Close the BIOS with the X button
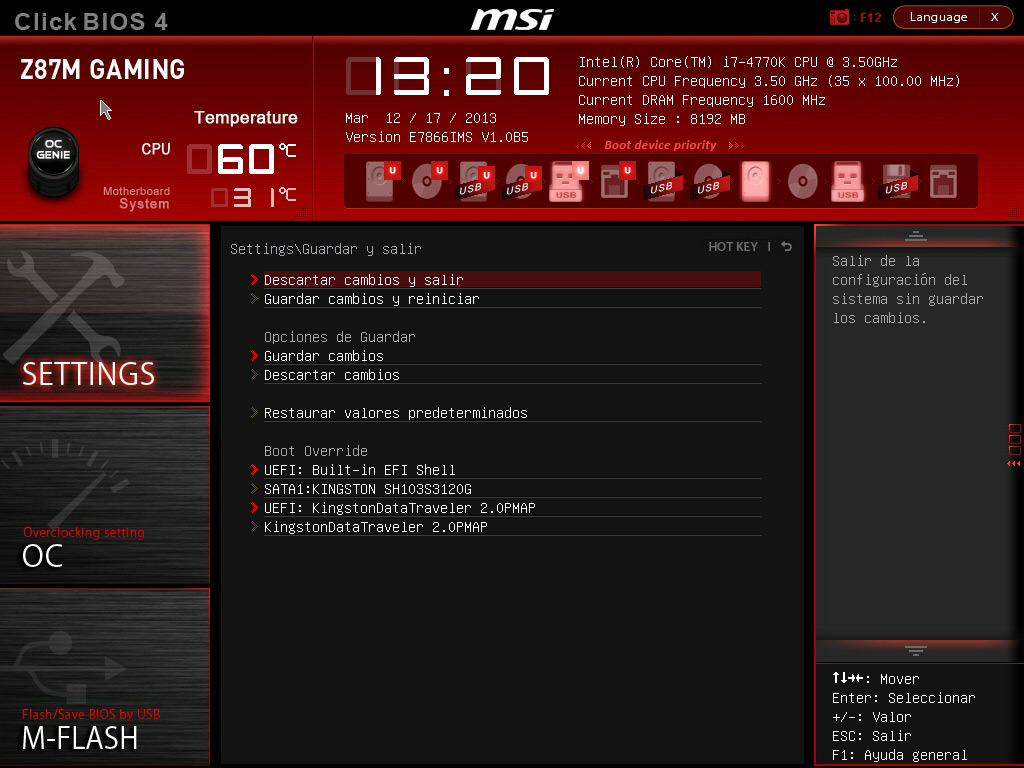Image resolution: width=1024 pixels, height=768 pixels. pos(995,17)
